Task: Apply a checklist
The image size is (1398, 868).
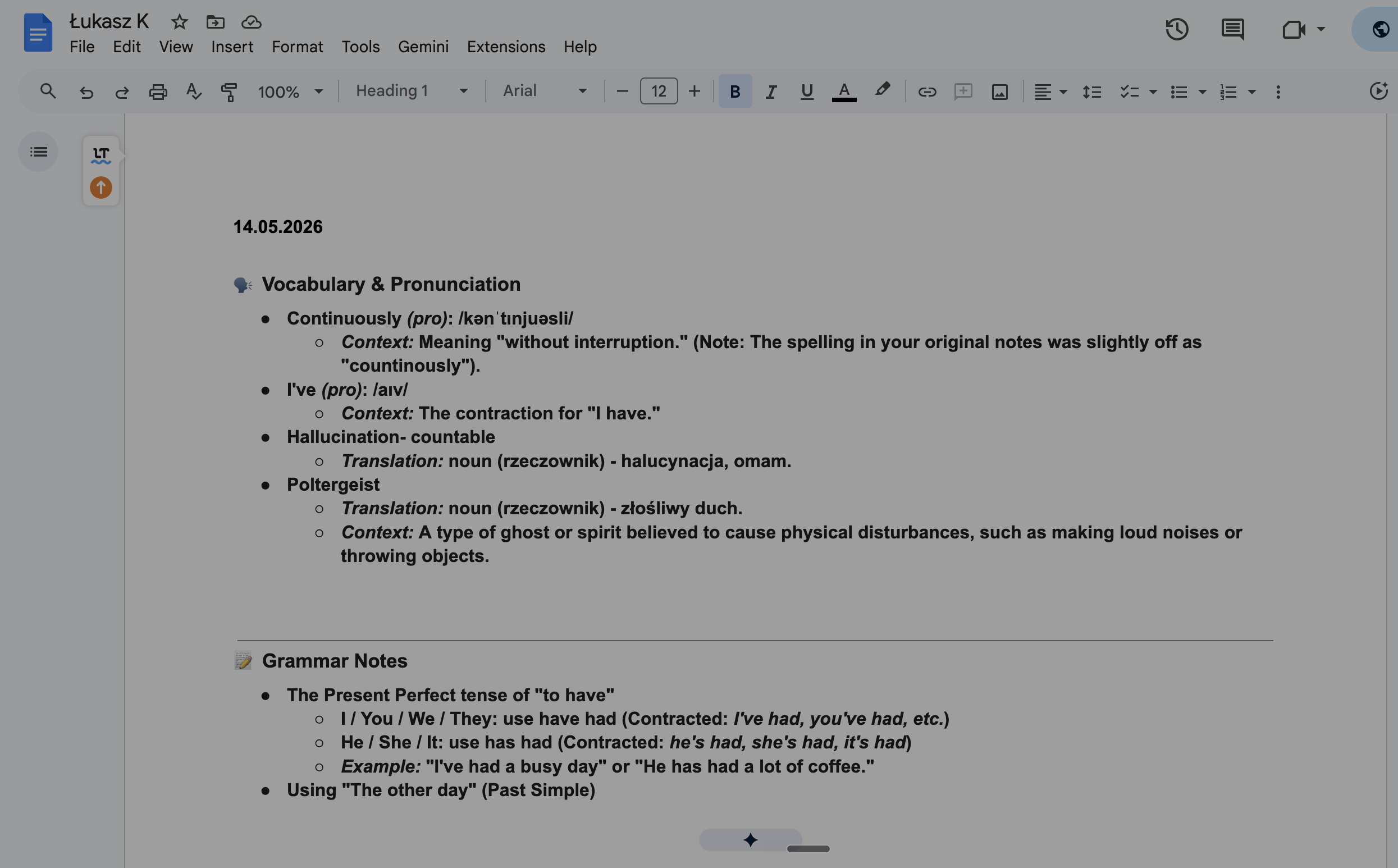Action: pyautogui.click(x=1130, y=92)
